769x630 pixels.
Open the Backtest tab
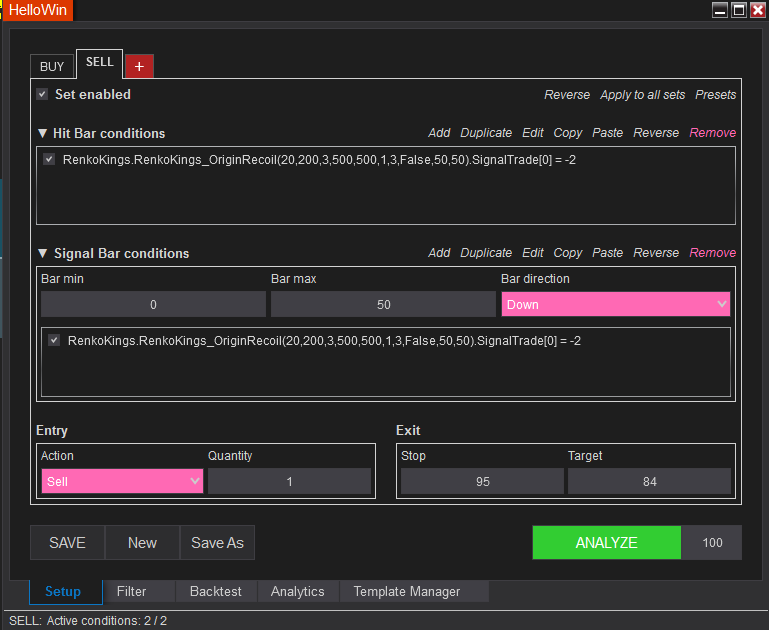click(x=216, y=591)
